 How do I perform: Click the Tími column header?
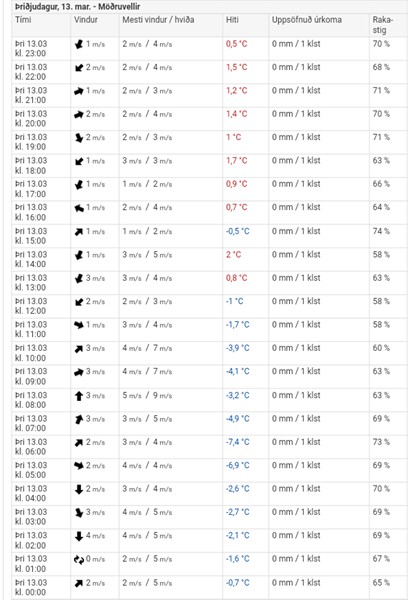click(x=23, y=20)
